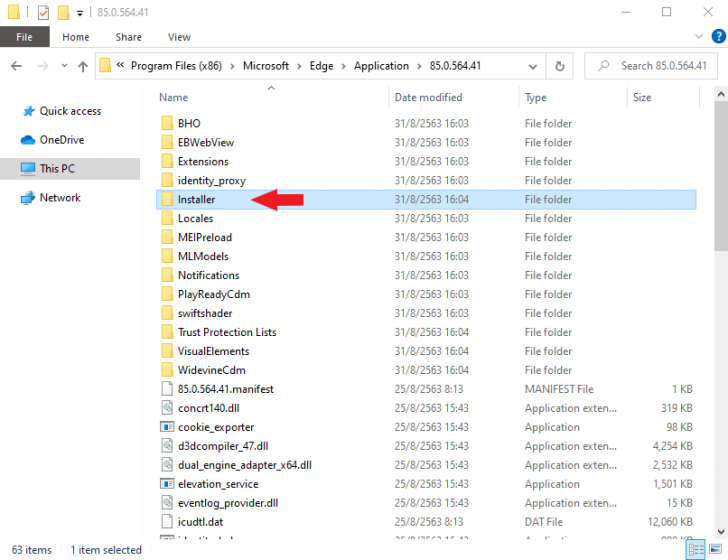Select the VisualElements folder icon
Screen dimensions: 728x560
[167, 352]
